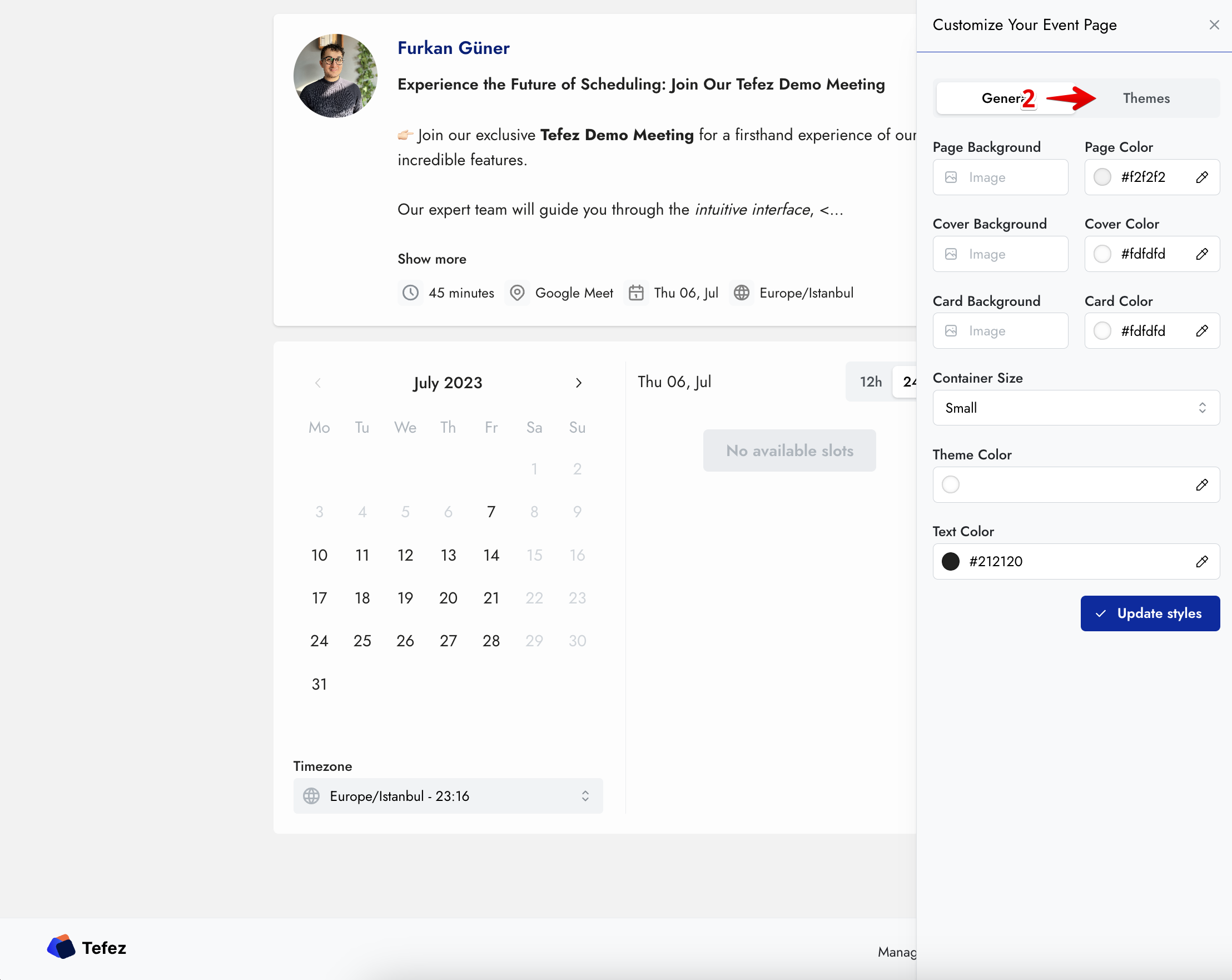Click the empty Theme Color swatch
Image resolution: width=1232 pixels, height=980 pixels.
(950, 485)
